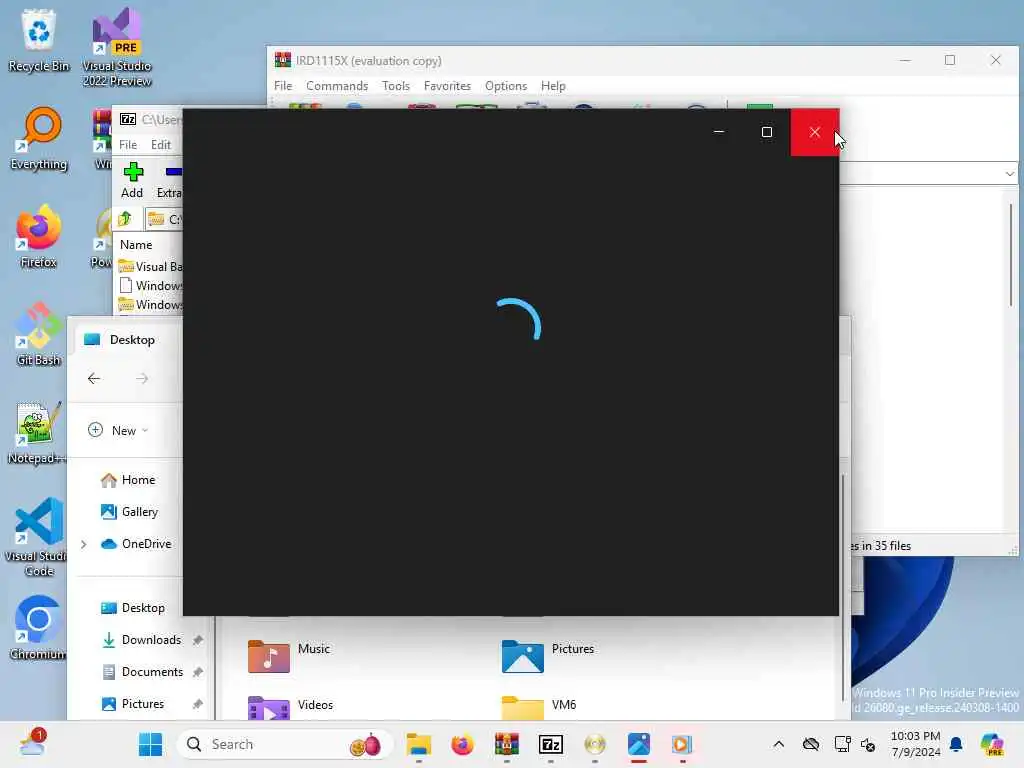Screen dimensions: 1024x768
Task: Select the Music folder in Explorer
Action: click(289, 656)
